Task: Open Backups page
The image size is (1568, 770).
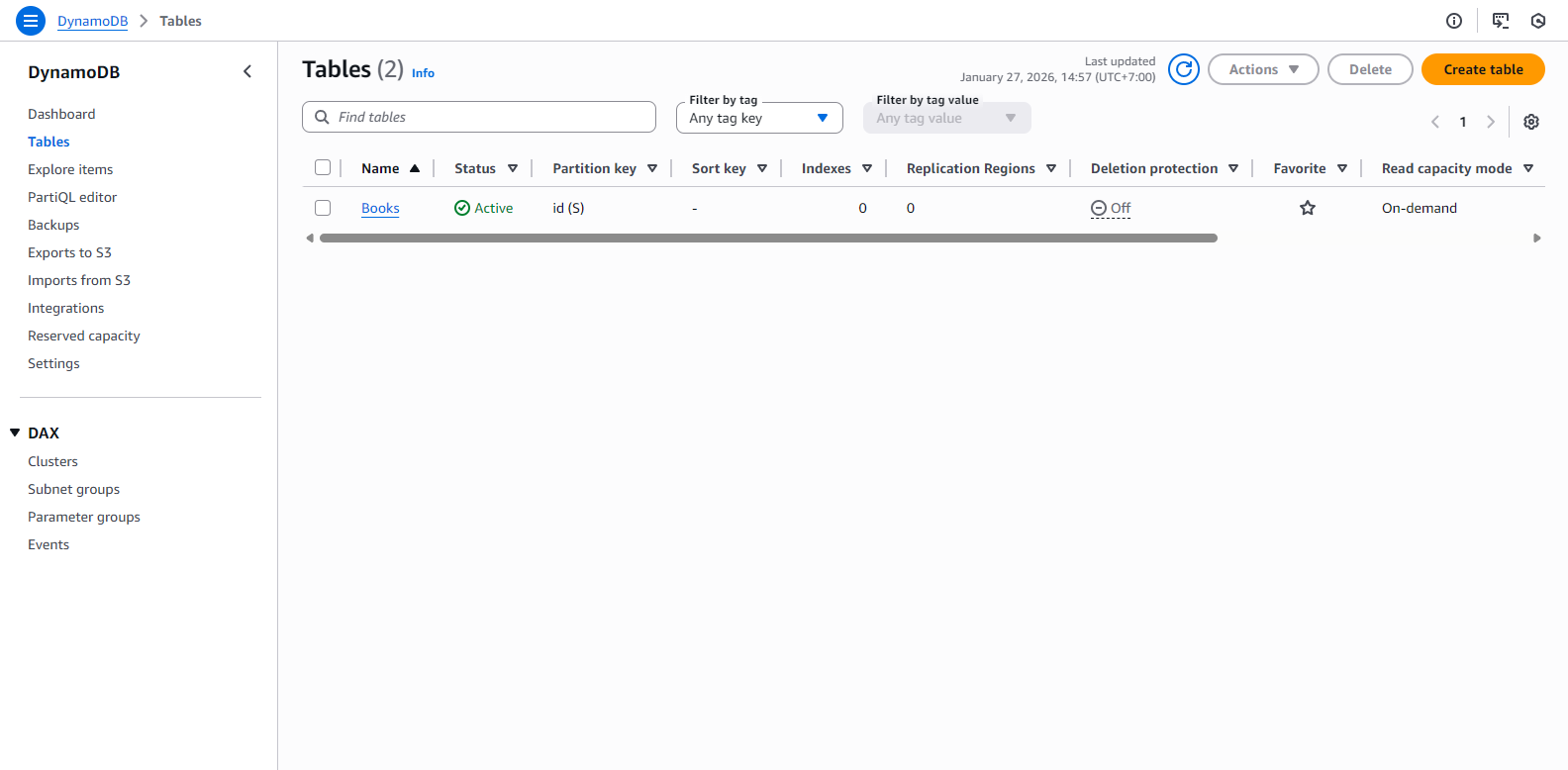Action: [53, 225]
